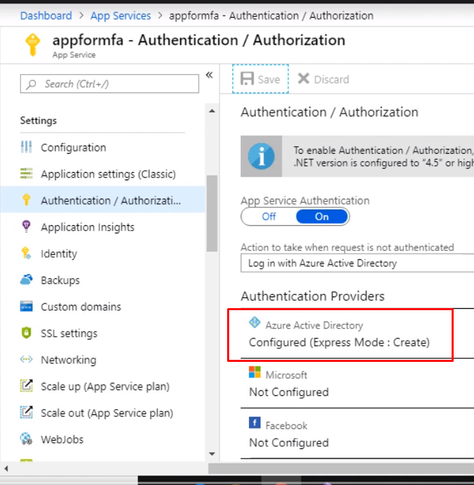Image resolution: width=474 pixels, height=485 pixels.
Task: Click the Save floppy disk icon
Action: click(247, 79)
